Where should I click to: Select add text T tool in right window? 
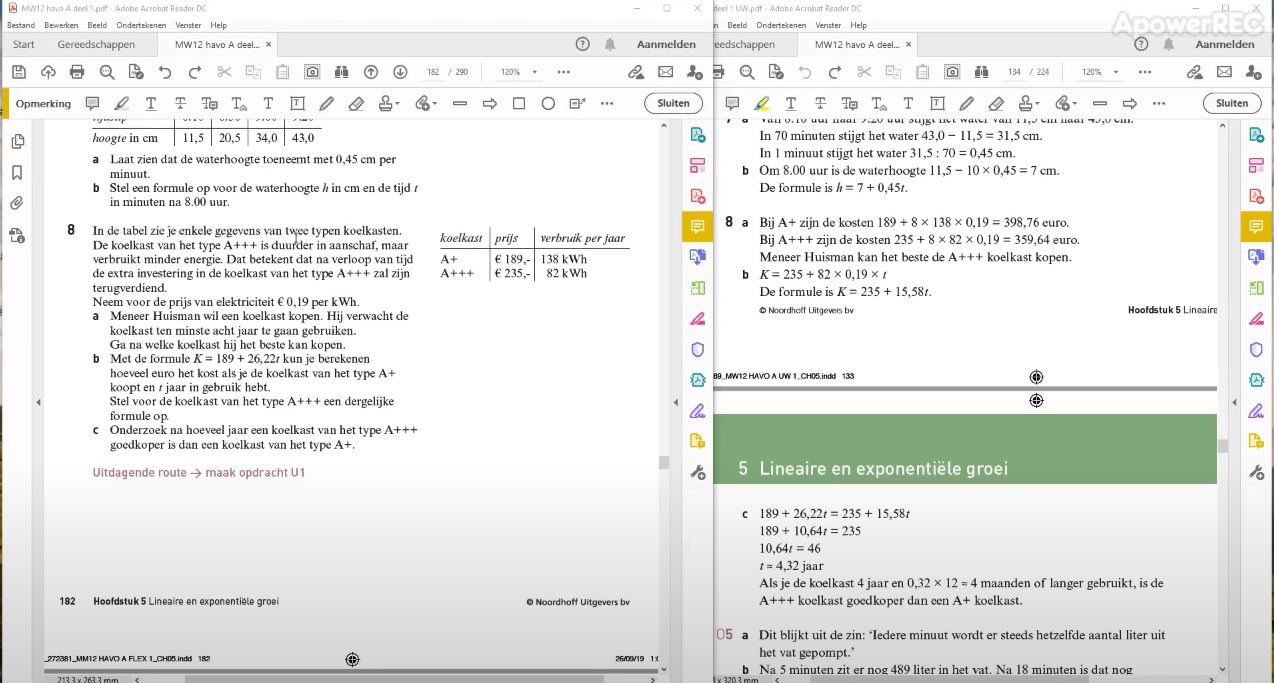point(908,103)
